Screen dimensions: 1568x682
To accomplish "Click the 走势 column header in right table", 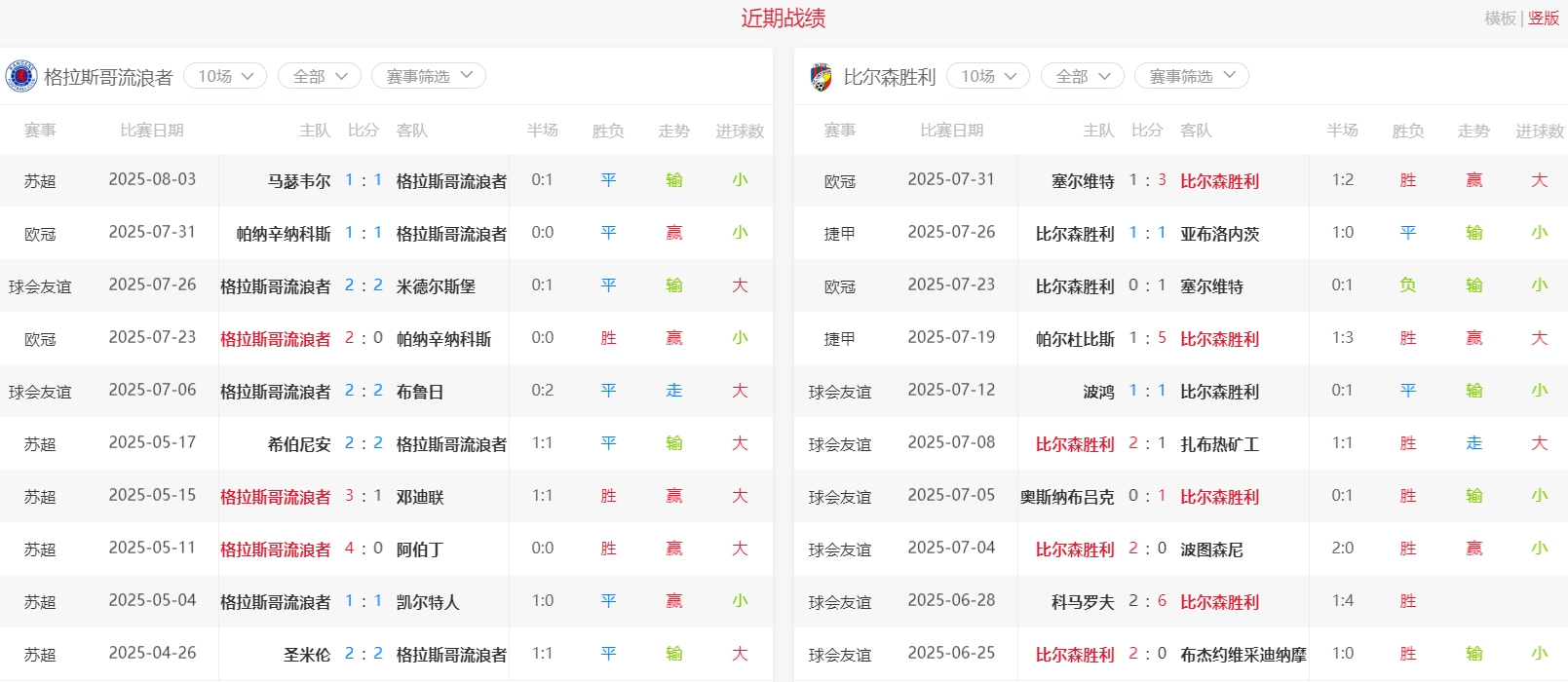I will point(1473,131).
